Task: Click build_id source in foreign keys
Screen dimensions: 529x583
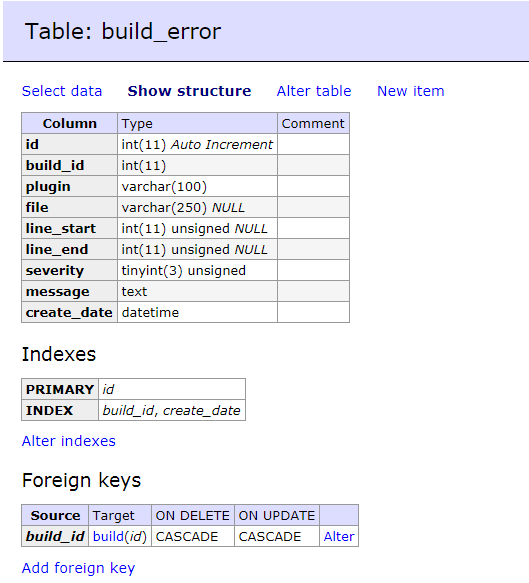Action: point(55,537)
